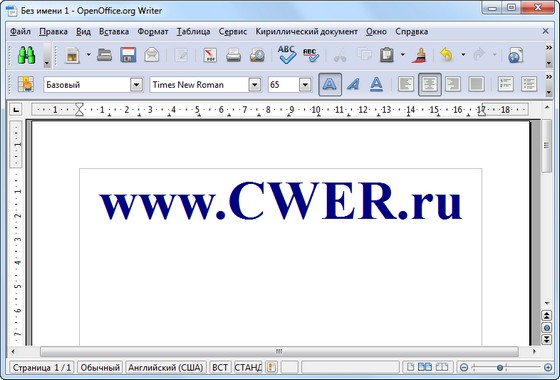Image resolution: width=560 pixels, height=380 pixels.
Task: Switch to single-page view layout
Action: (411, 367)
